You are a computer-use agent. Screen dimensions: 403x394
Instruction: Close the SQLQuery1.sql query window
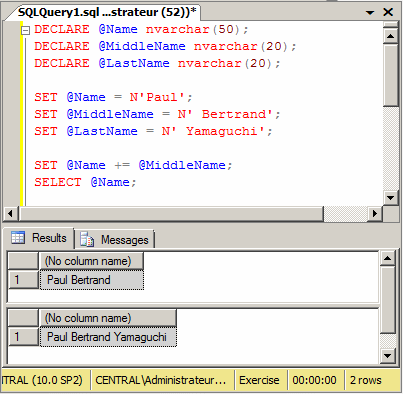388,12
